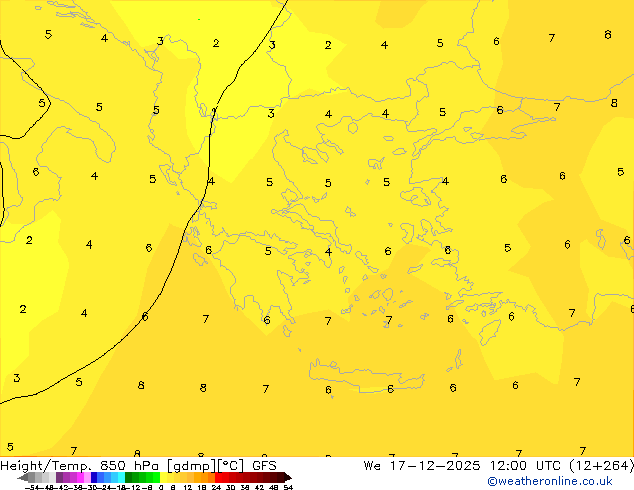The width and height of the screenshot is (634, 490).
Task: Click the '24' value on the color scale
Action: click(x=216, y=487)
